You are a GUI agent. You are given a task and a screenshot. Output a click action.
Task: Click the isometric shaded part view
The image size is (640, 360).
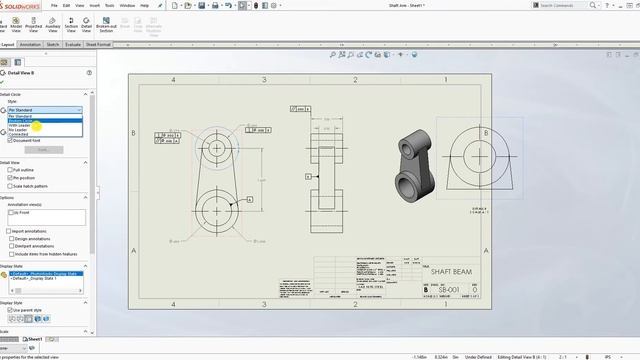(415, 166)
